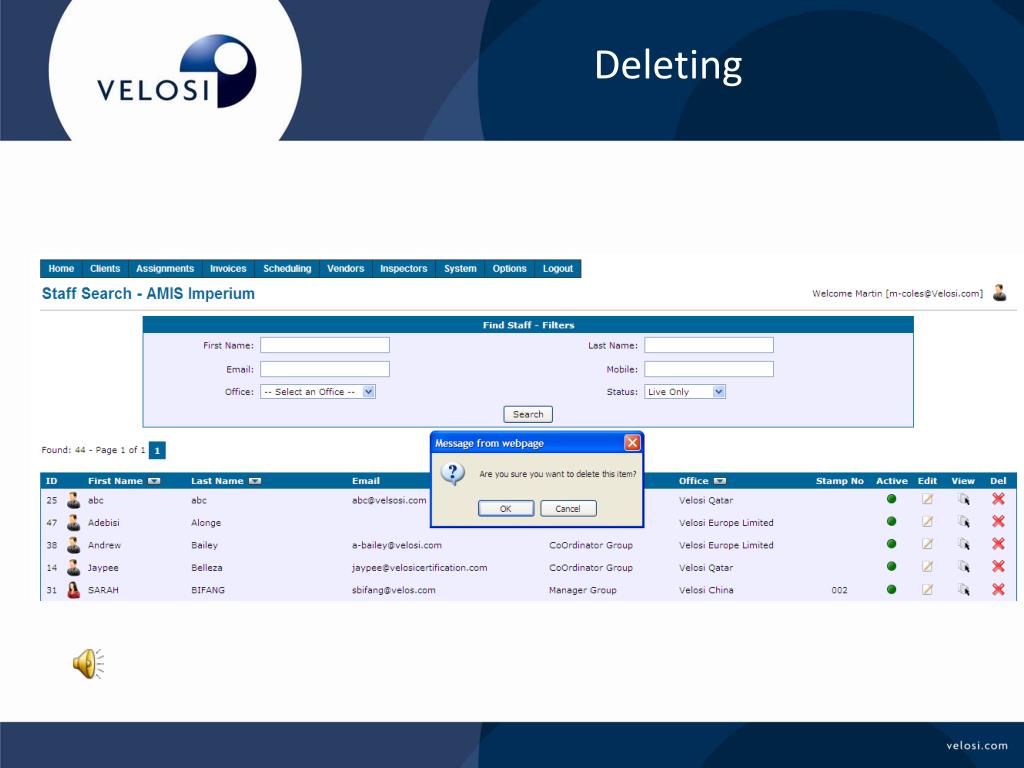This screenshot has height=768, width=1024.
Task: Open the Options menu
Action: [509, 268]
